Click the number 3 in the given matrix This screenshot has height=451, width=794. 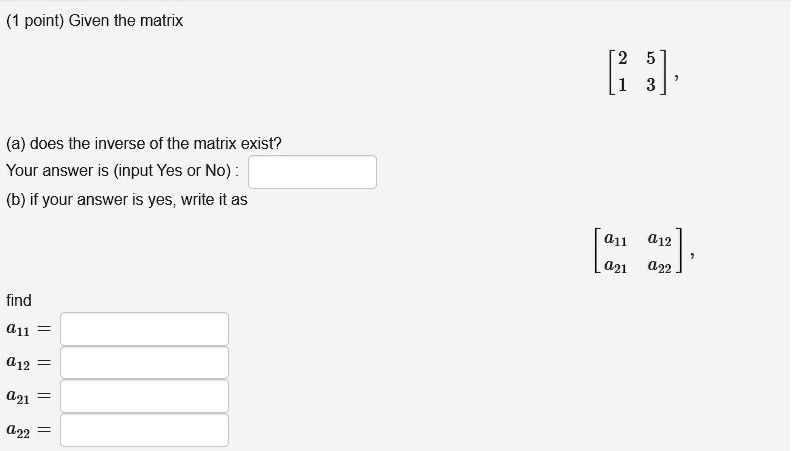coord(651,85)
